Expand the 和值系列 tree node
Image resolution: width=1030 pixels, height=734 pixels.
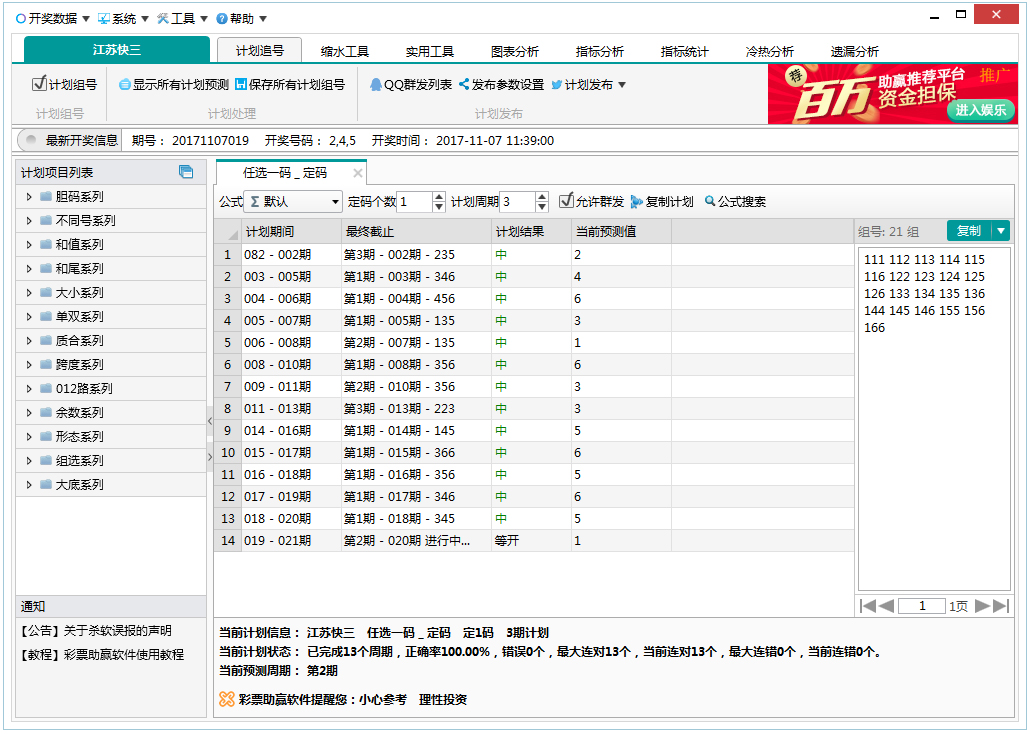(x=29, y=244)
